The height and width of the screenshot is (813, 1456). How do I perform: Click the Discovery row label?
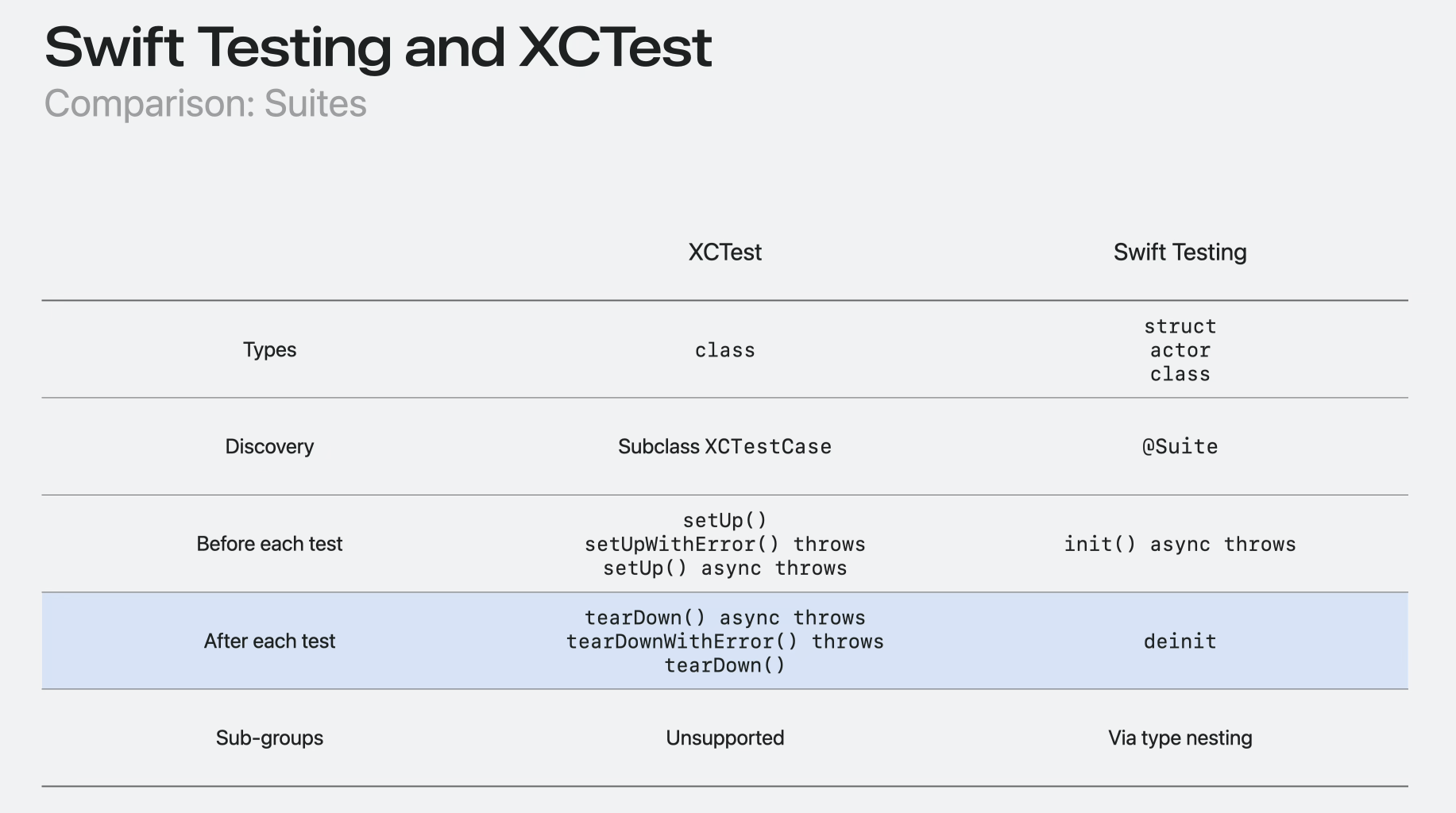269,447
